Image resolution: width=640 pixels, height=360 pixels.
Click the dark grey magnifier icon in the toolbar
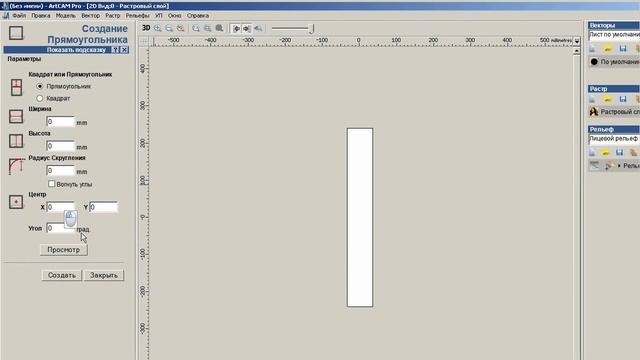220,28
